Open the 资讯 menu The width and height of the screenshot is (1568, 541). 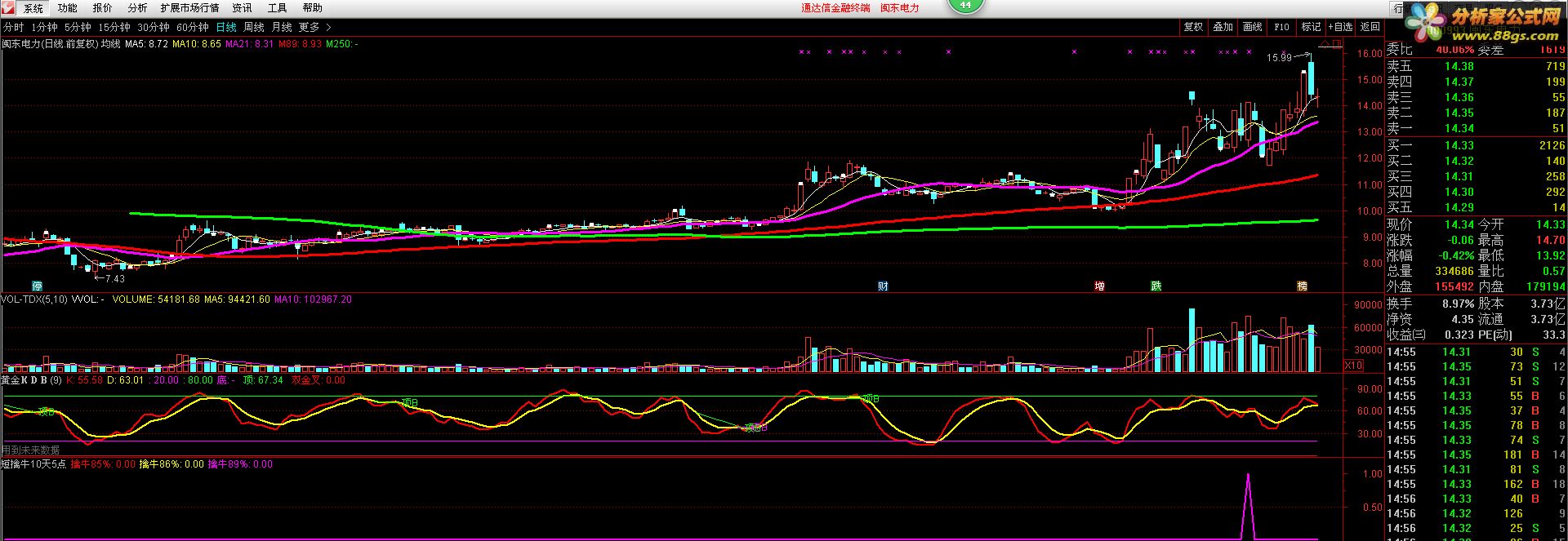coord(242,8)
